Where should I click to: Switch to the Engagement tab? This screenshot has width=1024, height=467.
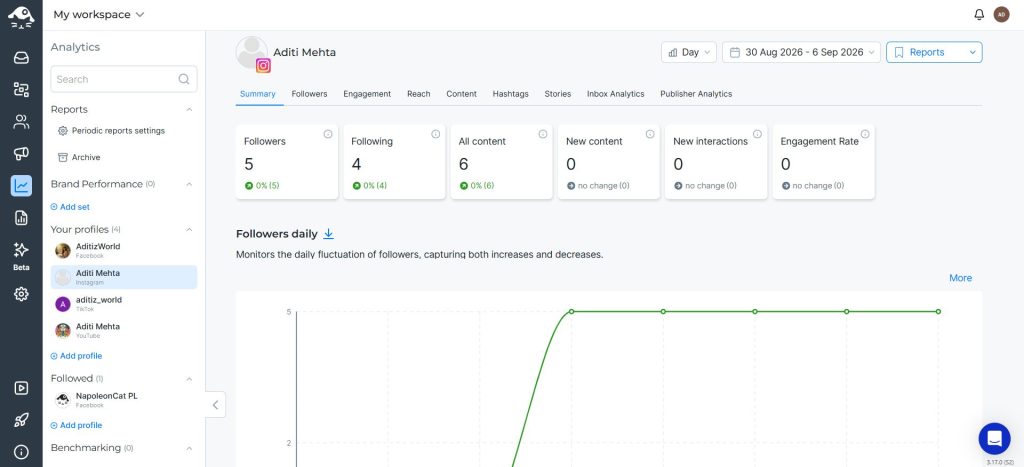(x=367, y=94)
